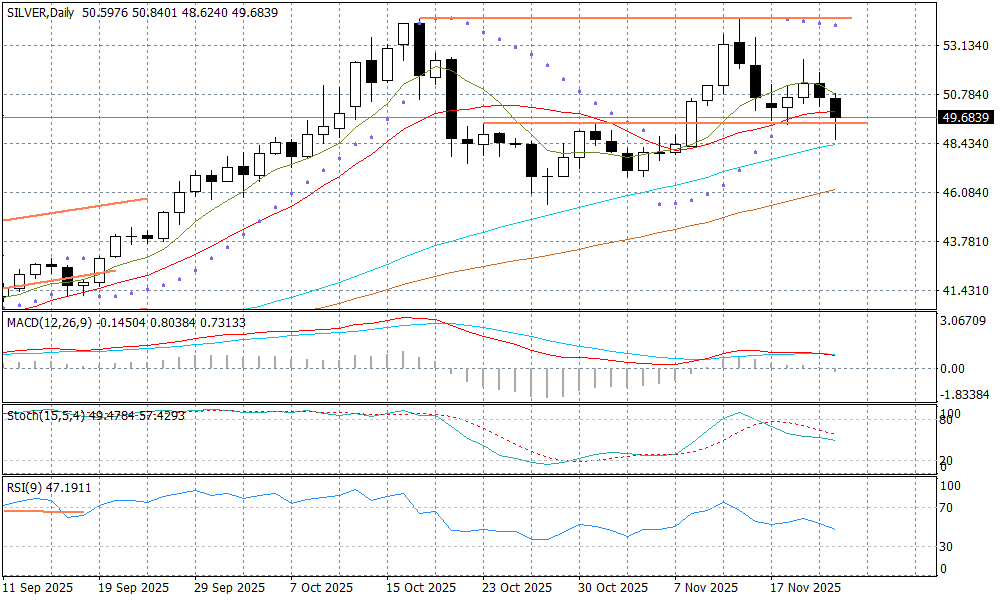This screenshot has height=600, width=1000.
Task: Click the 41.4310 price axis label
Action: coord(966,291)
